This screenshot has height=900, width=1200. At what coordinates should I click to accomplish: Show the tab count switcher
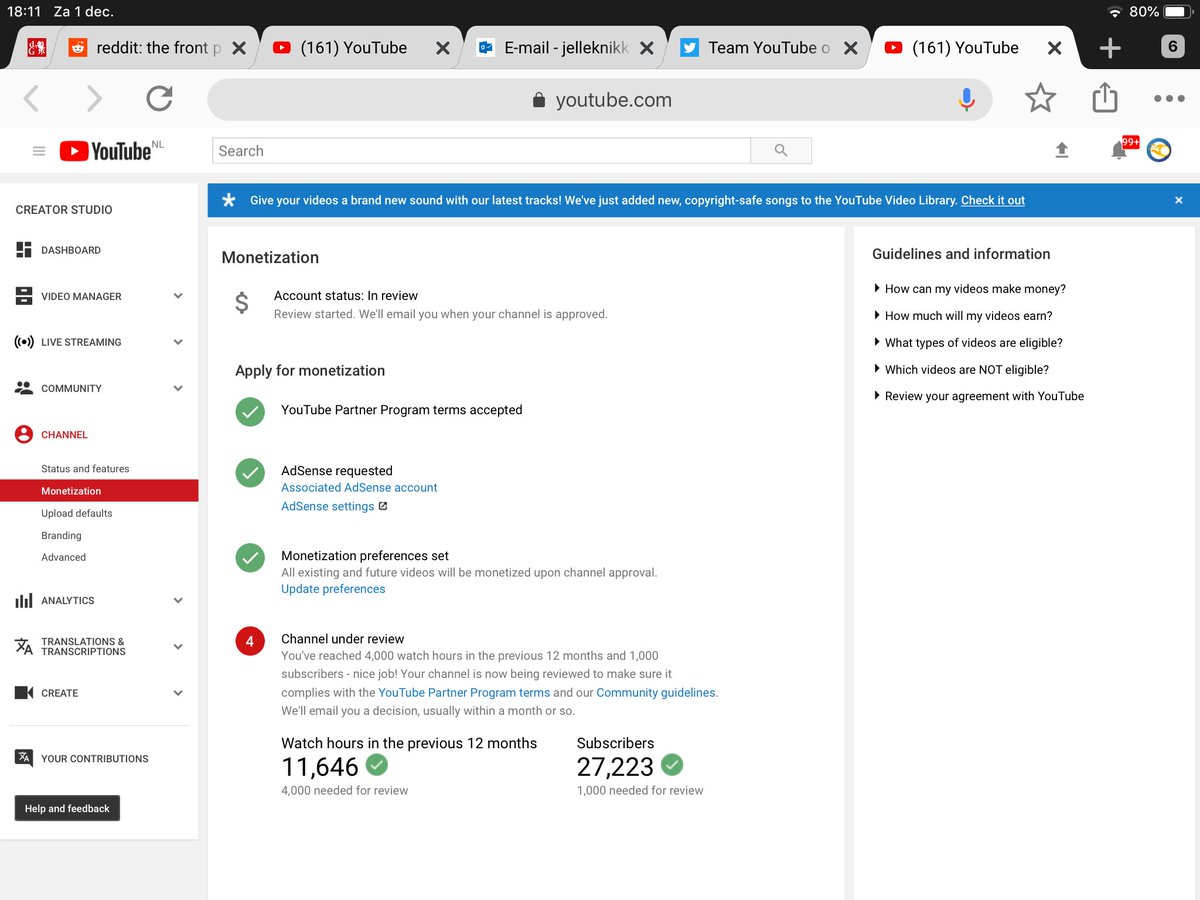1173,47
